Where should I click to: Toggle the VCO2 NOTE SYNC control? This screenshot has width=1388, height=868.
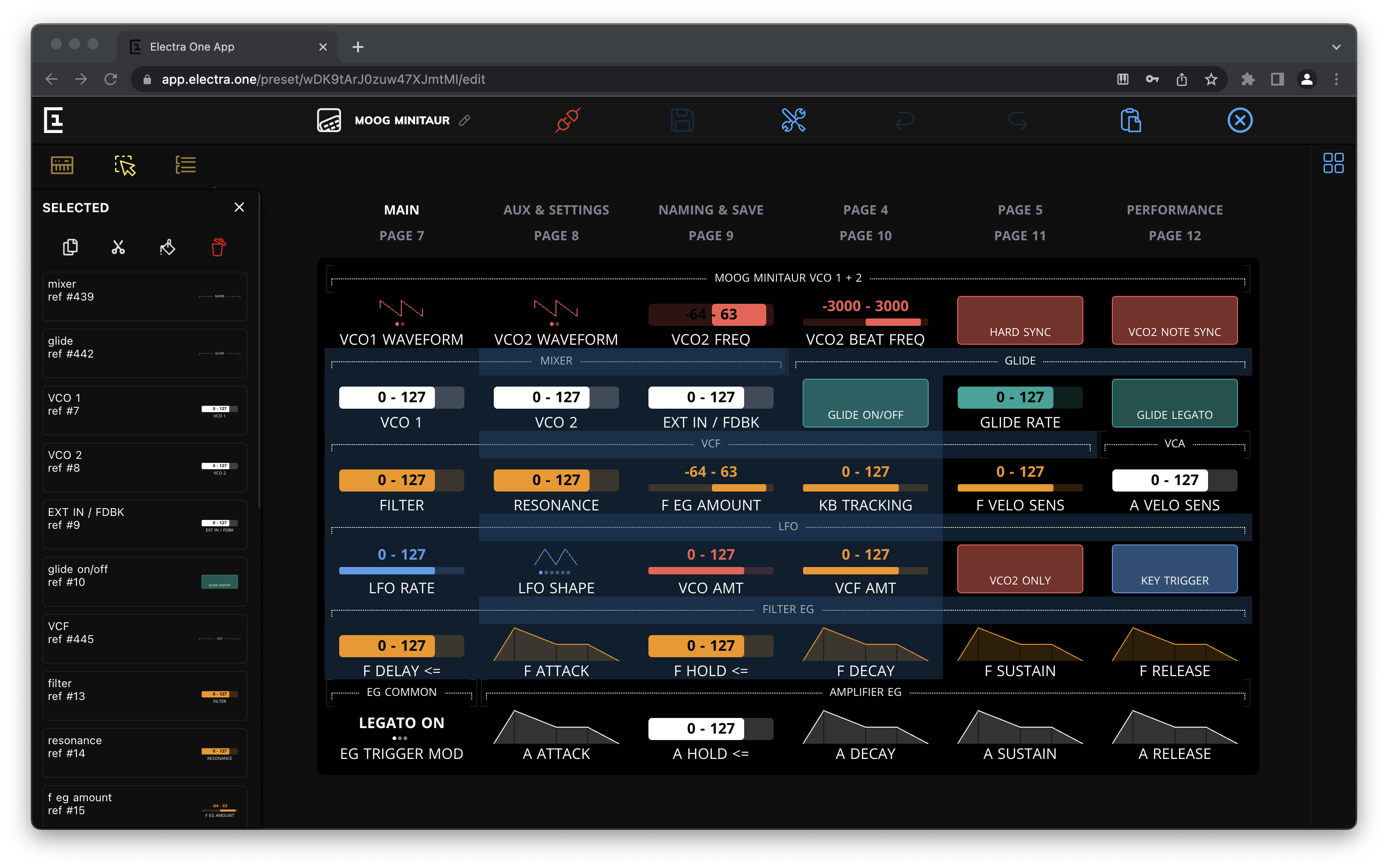1174,320
